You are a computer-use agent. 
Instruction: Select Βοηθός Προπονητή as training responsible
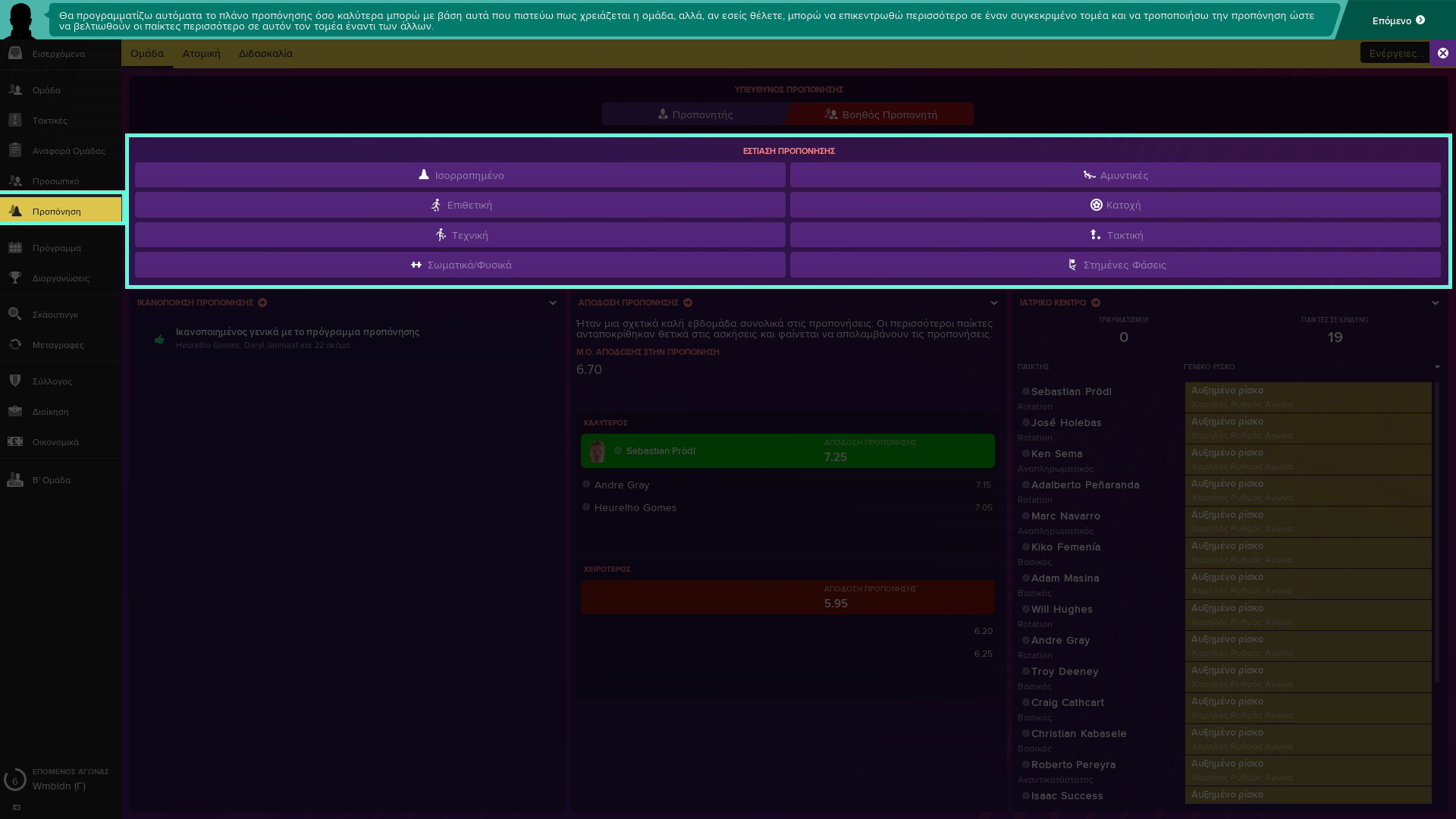tap(880, 115)
